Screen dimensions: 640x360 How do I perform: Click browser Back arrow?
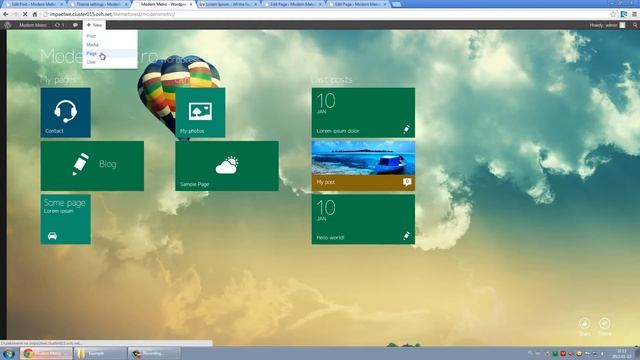tap(6, 14)
